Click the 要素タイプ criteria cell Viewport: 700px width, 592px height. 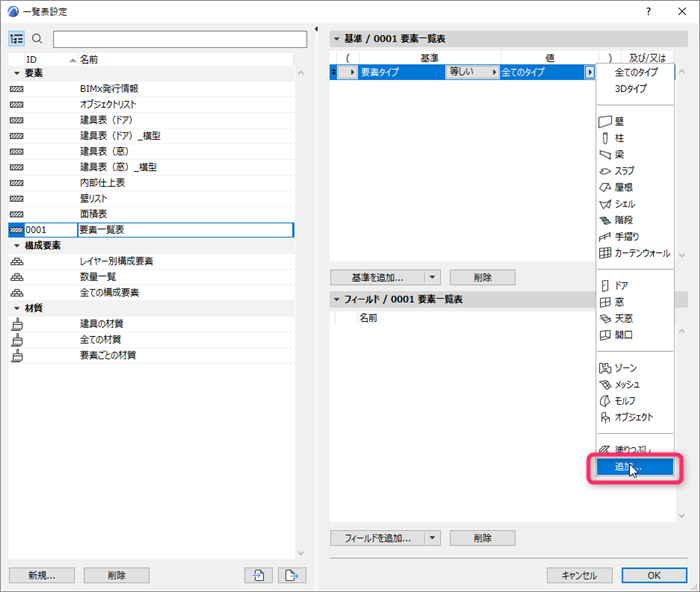pos(402,72)
